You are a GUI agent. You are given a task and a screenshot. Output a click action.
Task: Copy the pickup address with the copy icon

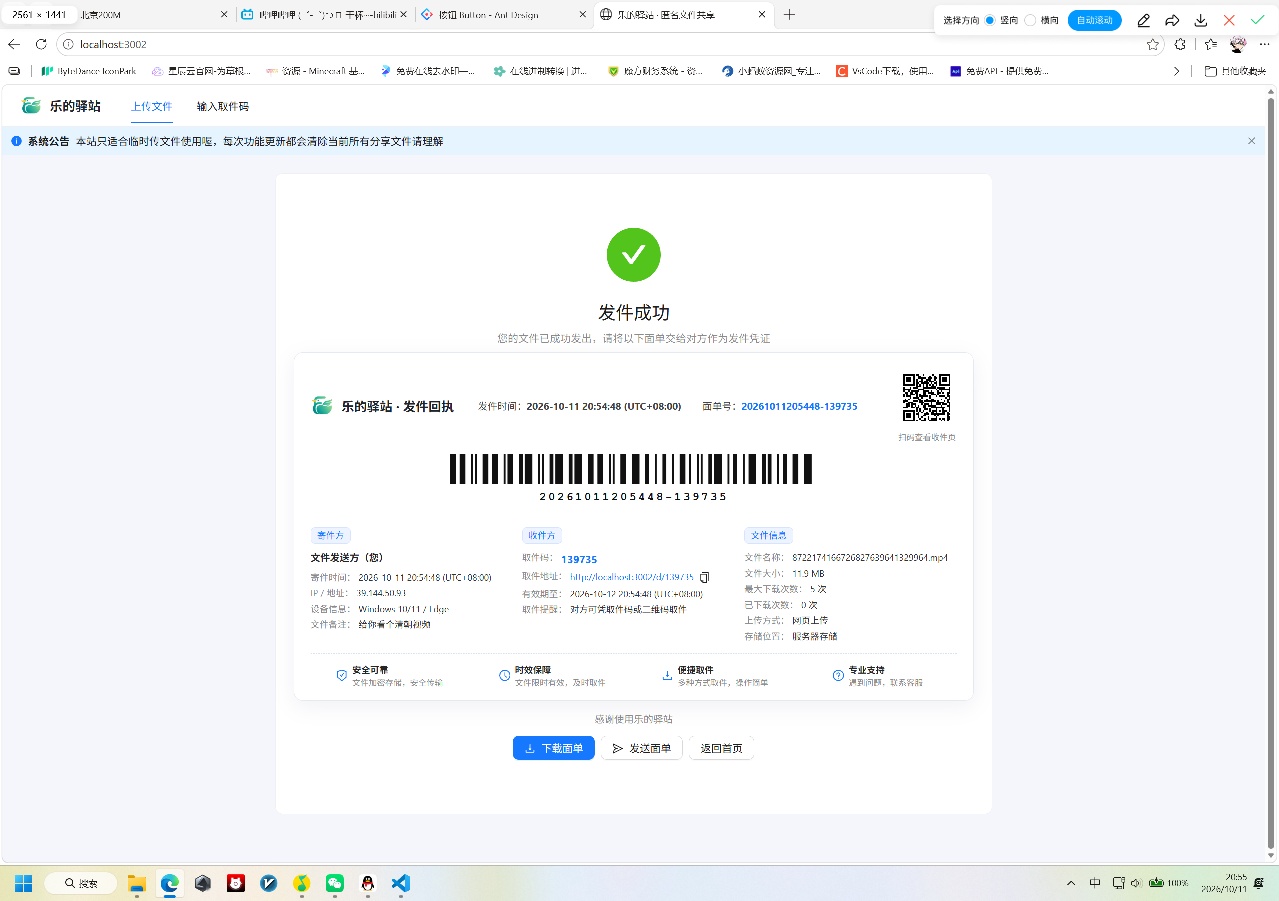(x=704, y=577)
